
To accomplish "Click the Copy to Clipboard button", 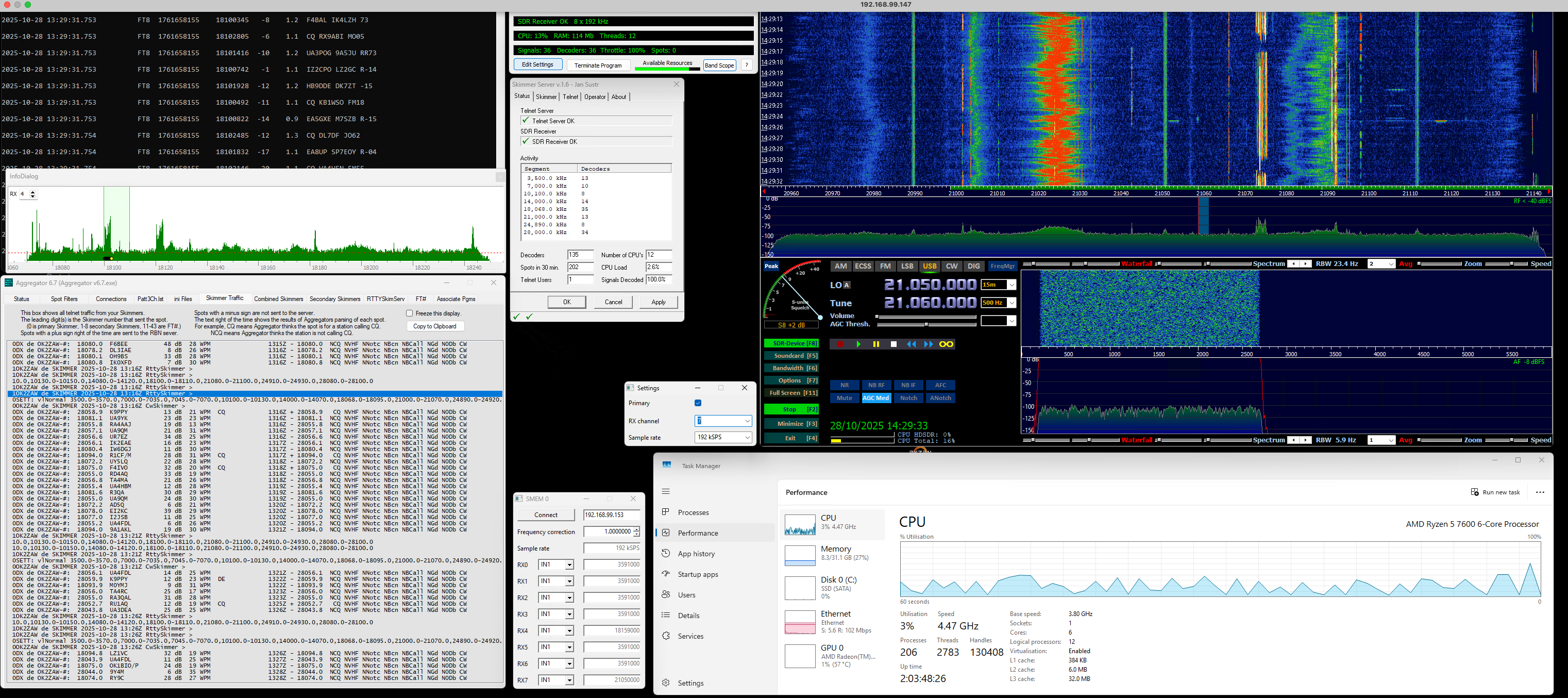I will 434,326.
